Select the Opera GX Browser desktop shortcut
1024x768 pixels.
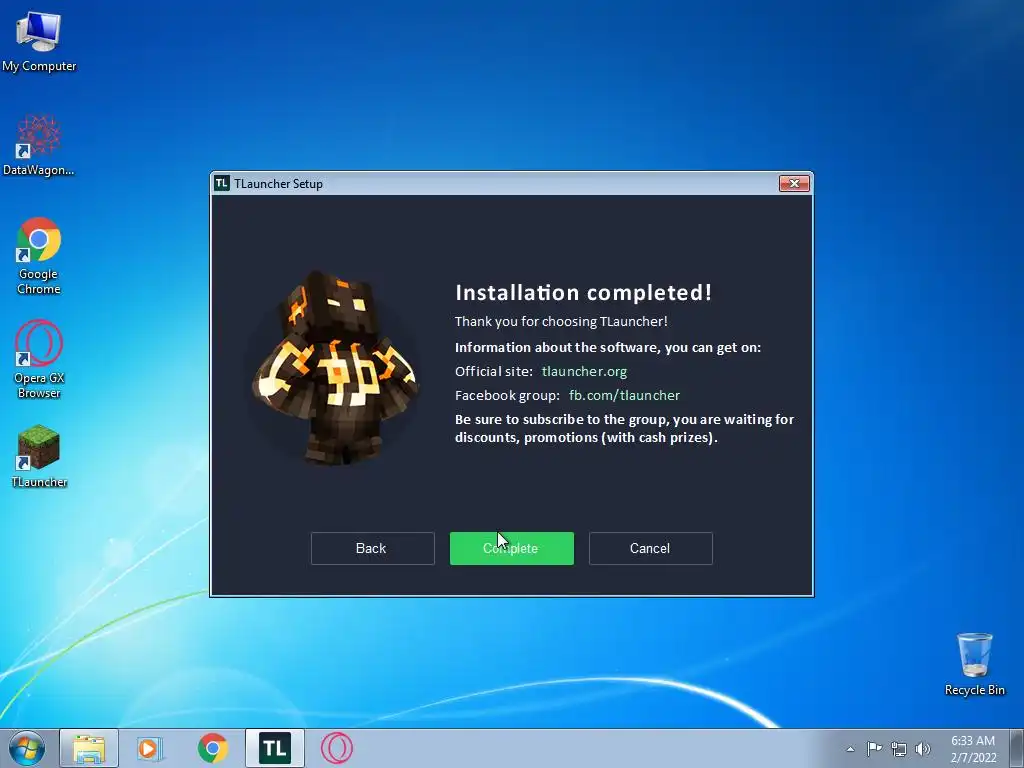click(39, 359)
